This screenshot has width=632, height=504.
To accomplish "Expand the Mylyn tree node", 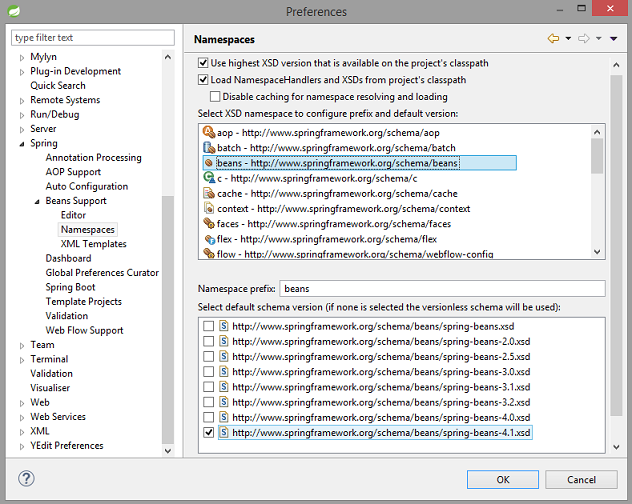I will click(22, 58).
